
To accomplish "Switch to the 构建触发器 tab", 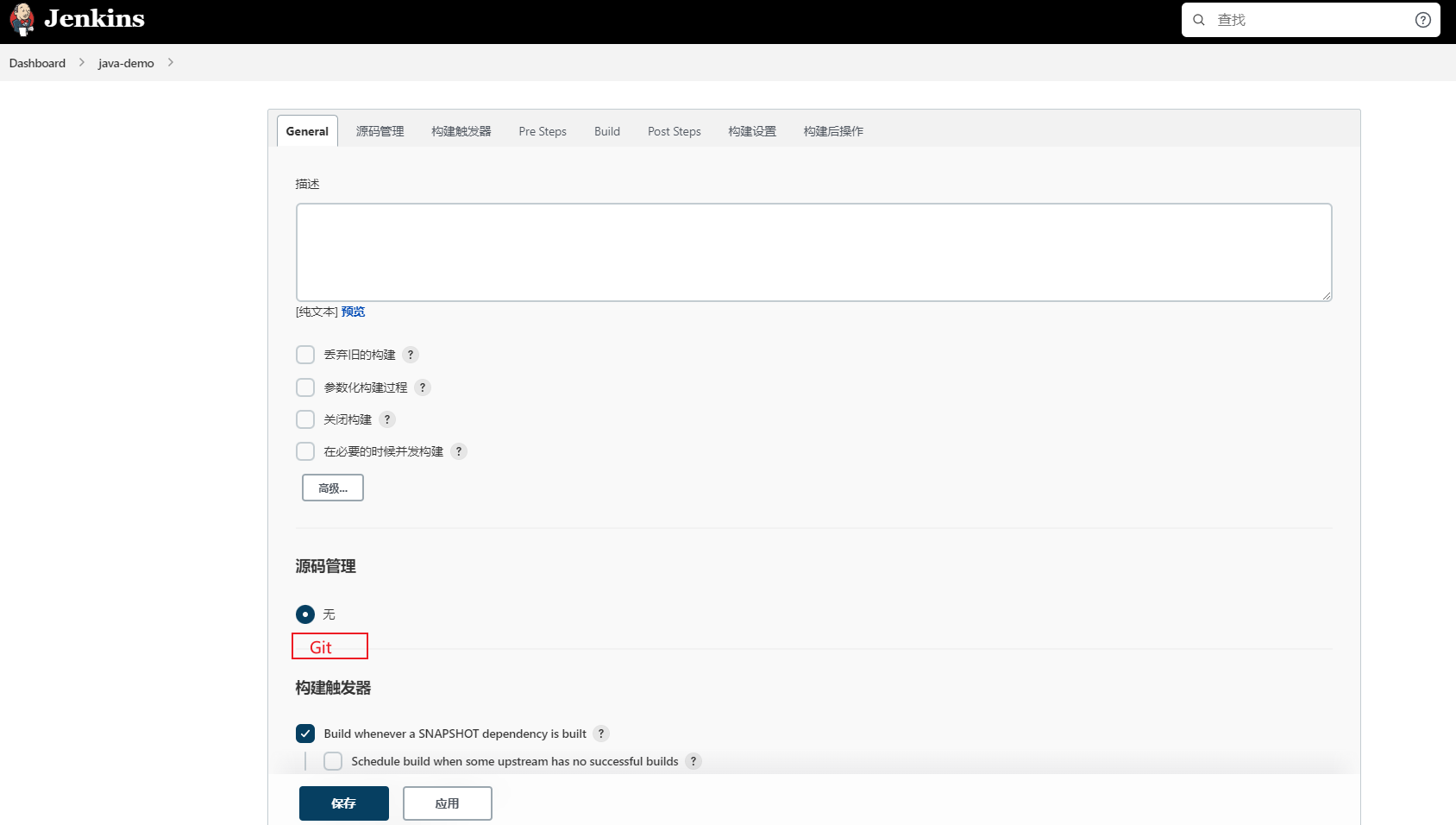I will click(461, 131).
